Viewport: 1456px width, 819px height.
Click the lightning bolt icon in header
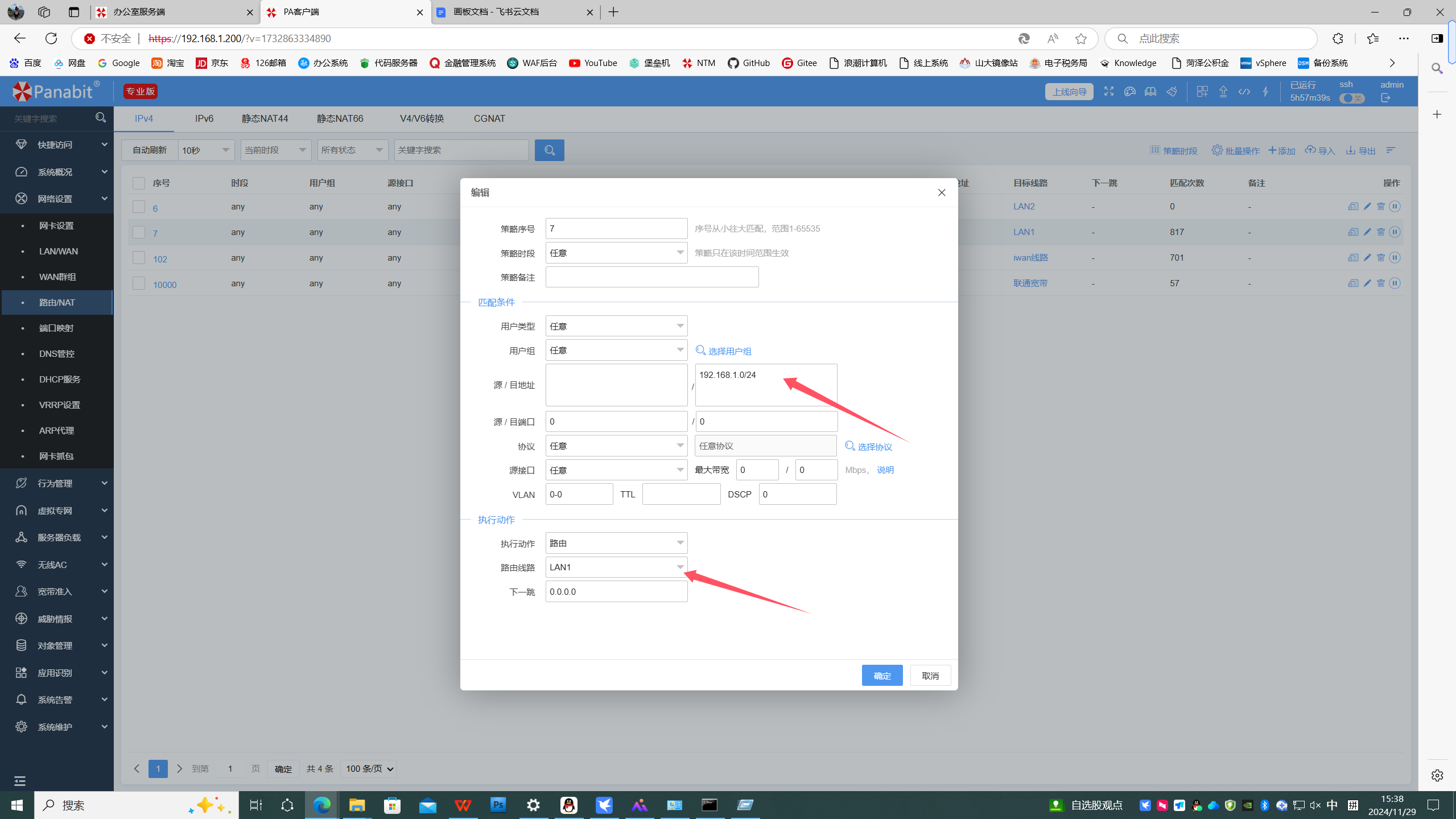1265,91
